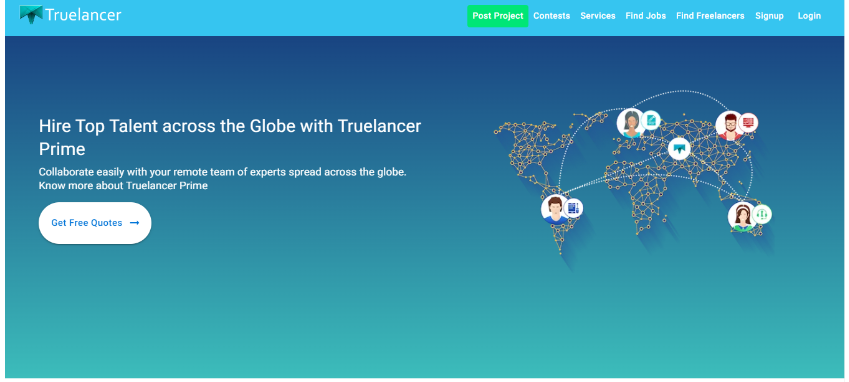Screen dimensions: 849x382
Task: Click the teal document icon near the top avatar
Action: point(651,120)
